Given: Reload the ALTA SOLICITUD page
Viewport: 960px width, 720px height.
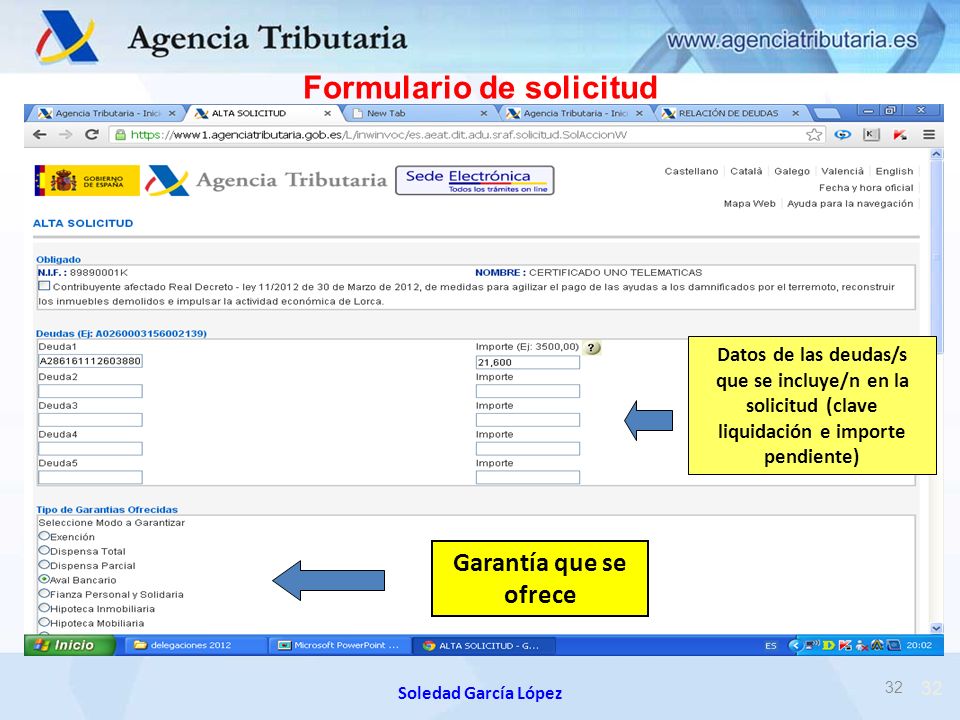Looking at the screenshot, I should (x=92, y=135).
